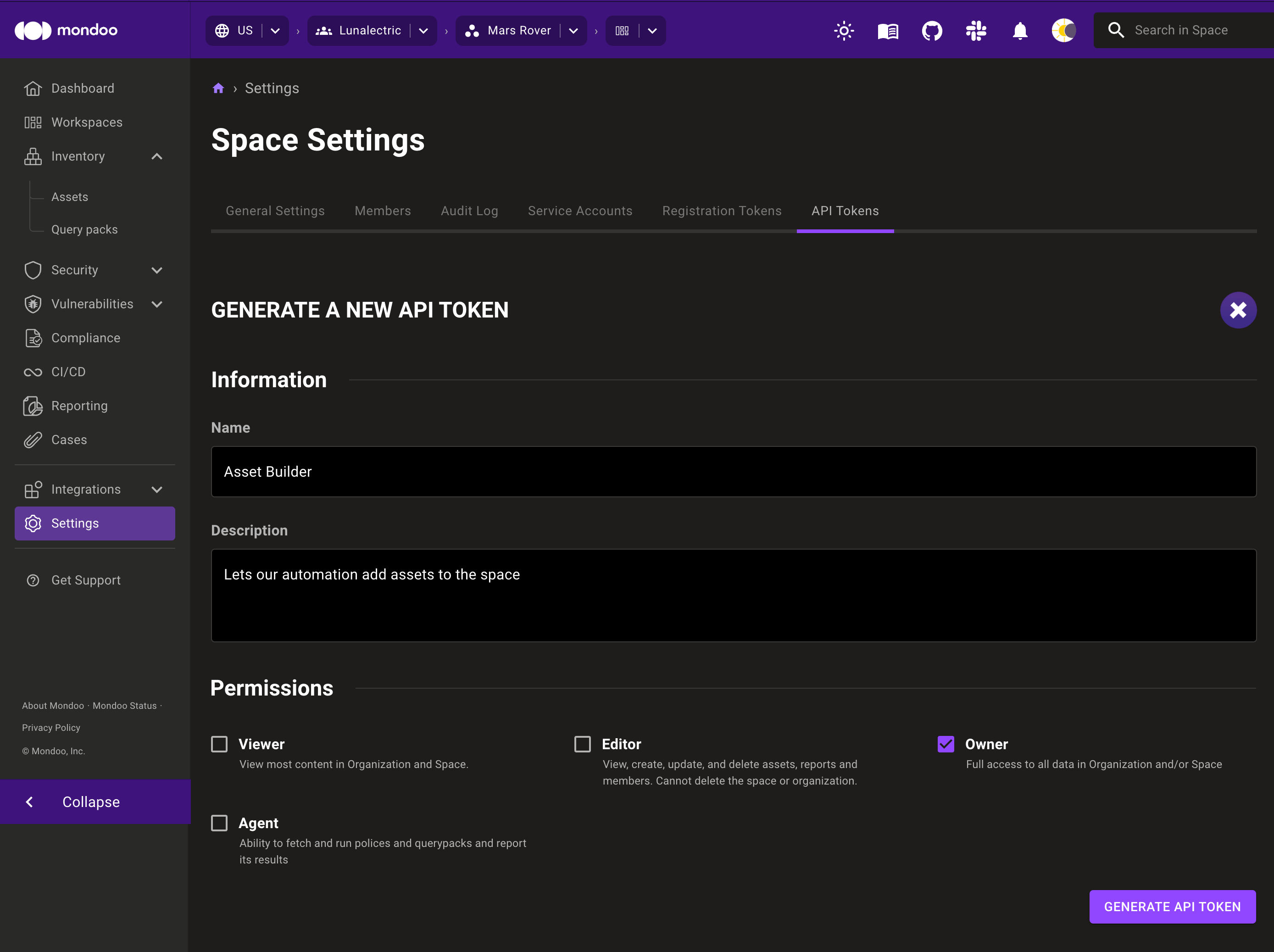
Task: Click the Security icon in sidebar
Action: [x=33, y=270]
